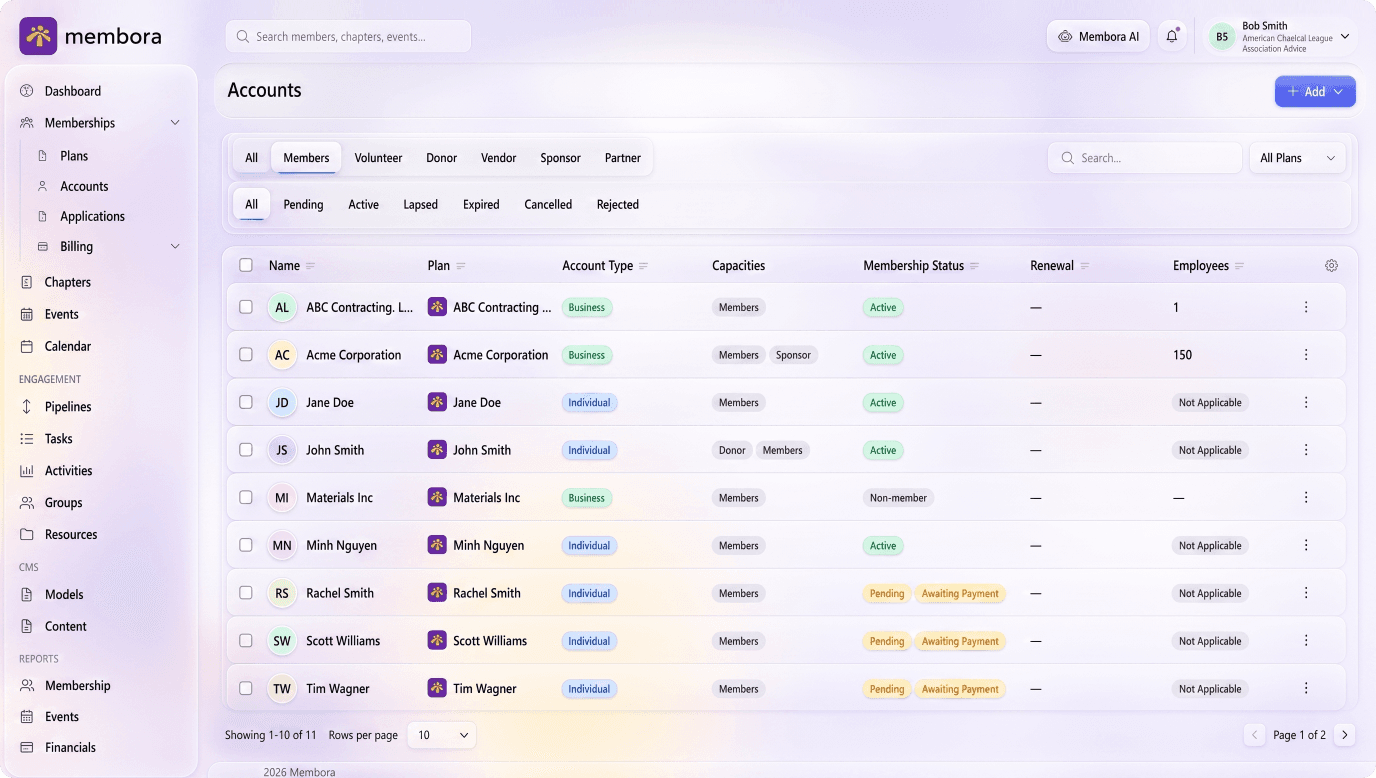Image resolution: width=1376 pixels, height=778 pixels.
Task: Switch to the Volunteer tab
Action: 378,158
